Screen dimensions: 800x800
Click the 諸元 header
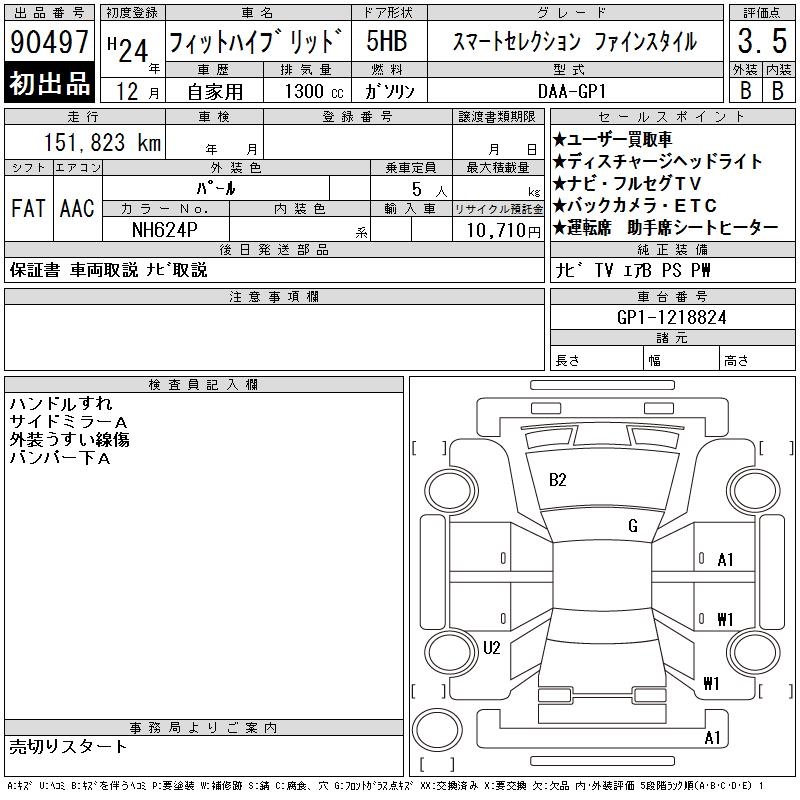coord(672,338)
